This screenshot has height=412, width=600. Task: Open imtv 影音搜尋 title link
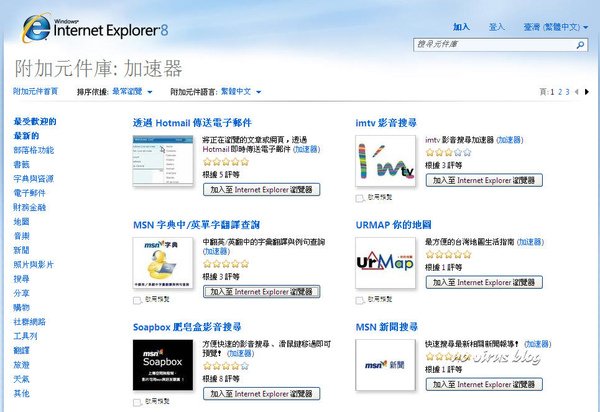pos(386,123)
